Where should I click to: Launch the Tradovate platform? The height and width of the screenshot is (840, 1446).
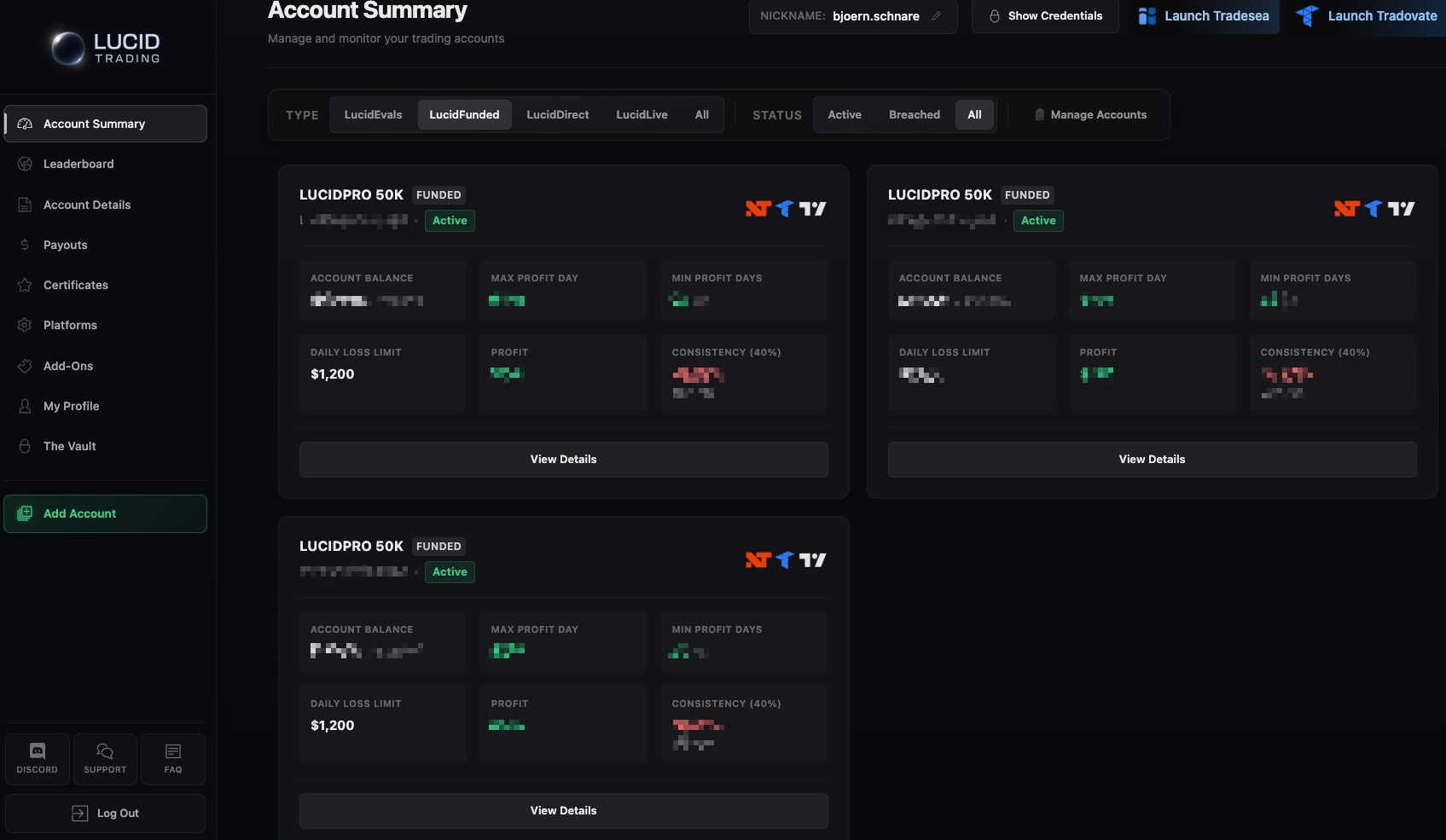1367,16
